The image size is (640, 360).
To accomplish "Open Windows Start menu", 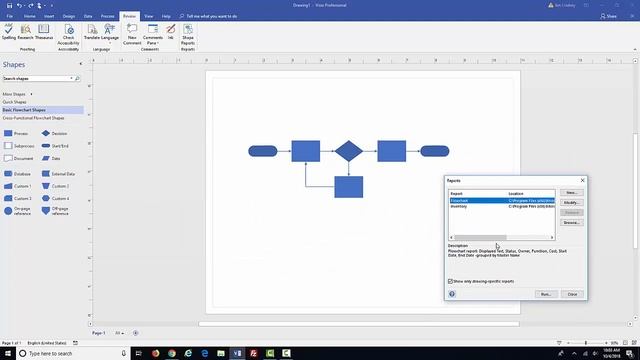I will pyautogui.click(x=8, y=353).
